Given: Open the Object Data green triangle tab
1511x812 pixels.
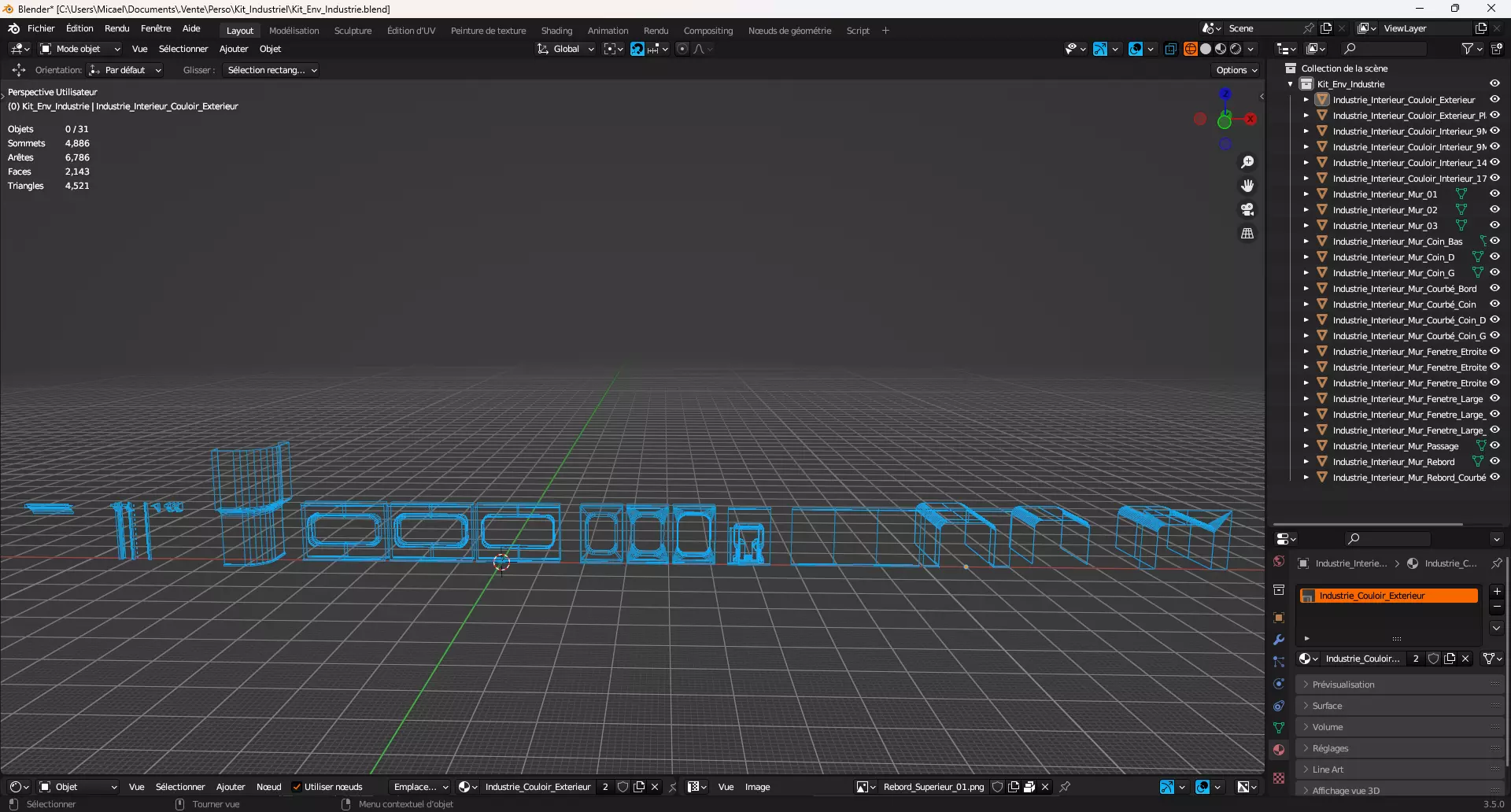Looking at the screenshot, I should tap(1279, 728).
